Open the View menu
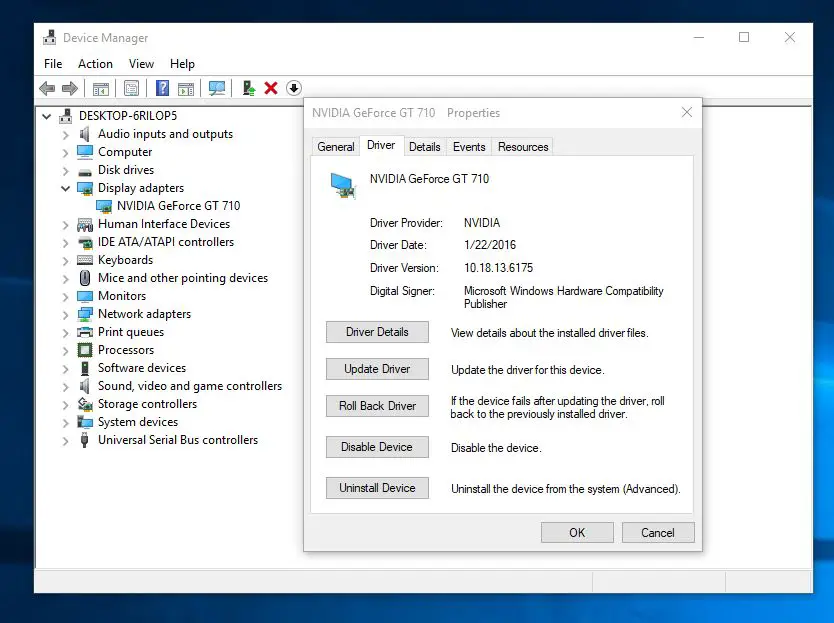 (141, 64)
